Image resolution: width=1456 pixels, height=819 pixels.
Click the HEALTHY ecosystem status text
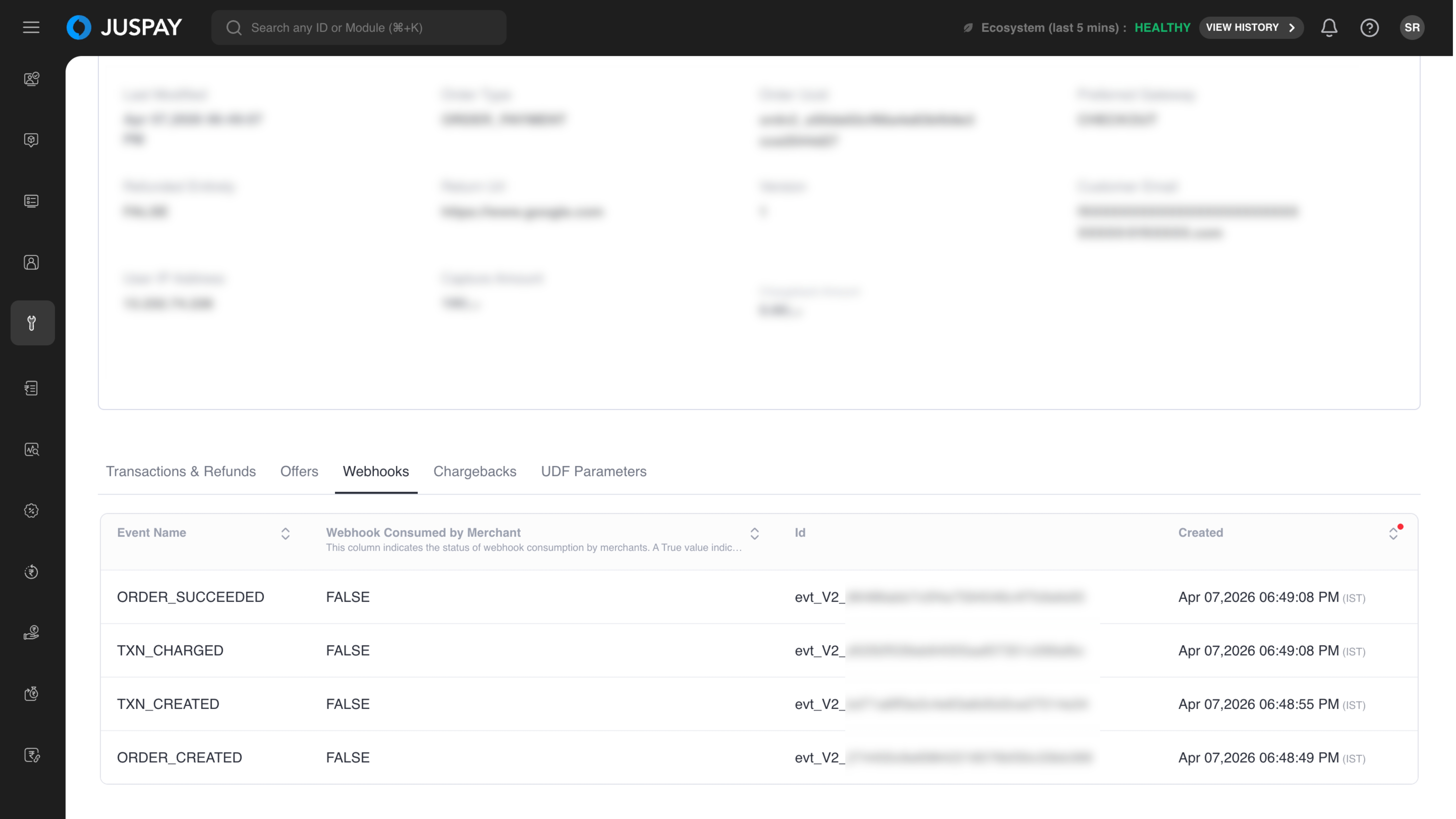[x=1162, y=28]
